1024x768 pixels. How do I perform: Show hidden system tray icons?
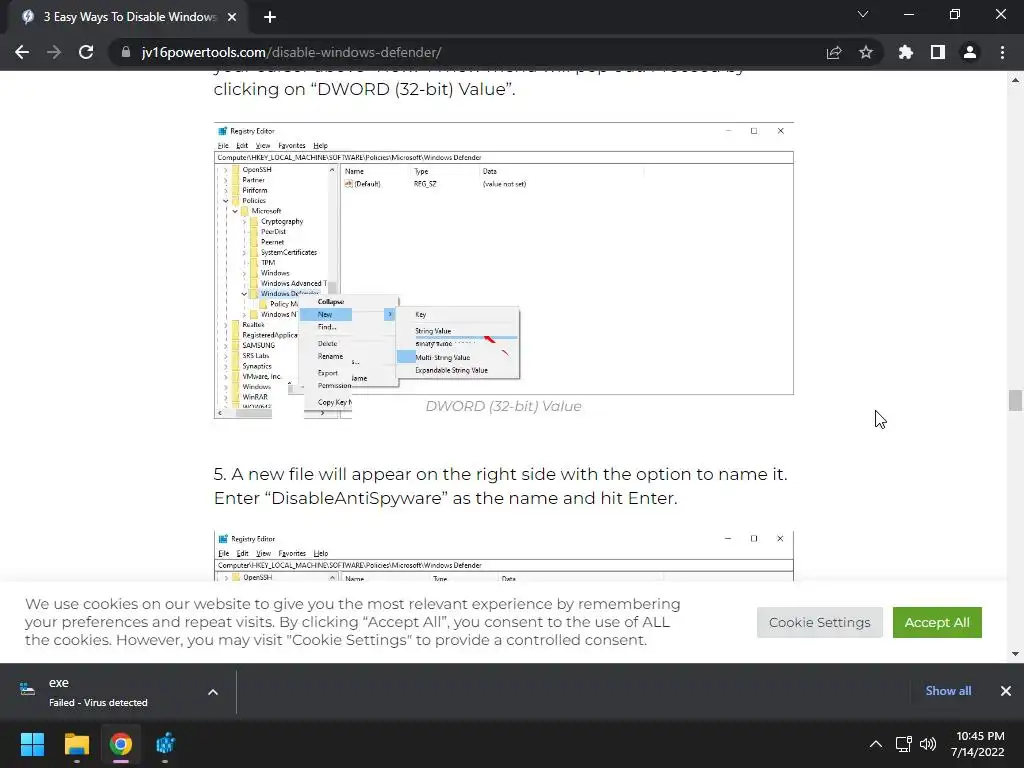tap(876, 744)
